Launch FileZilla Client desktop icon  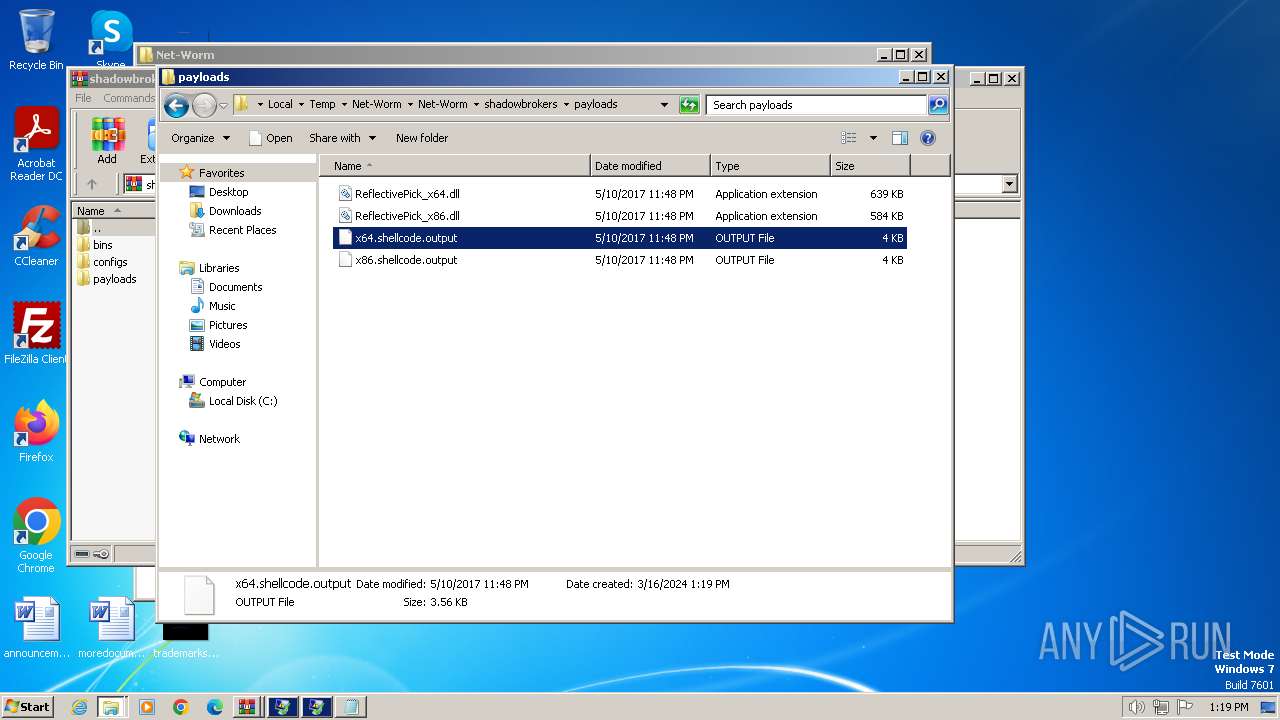point(36,334)
